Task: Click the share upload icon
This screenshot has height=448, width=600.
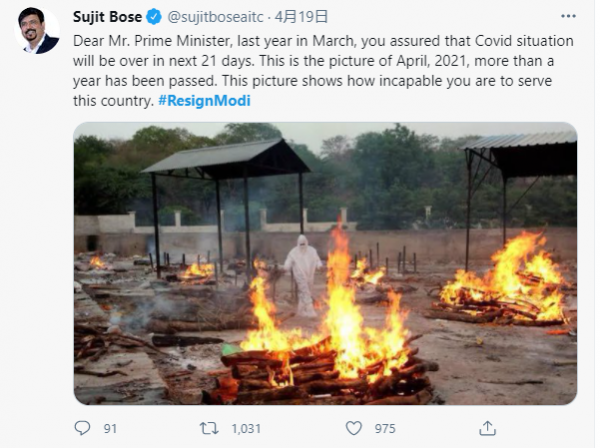Action: coord(486,427)
